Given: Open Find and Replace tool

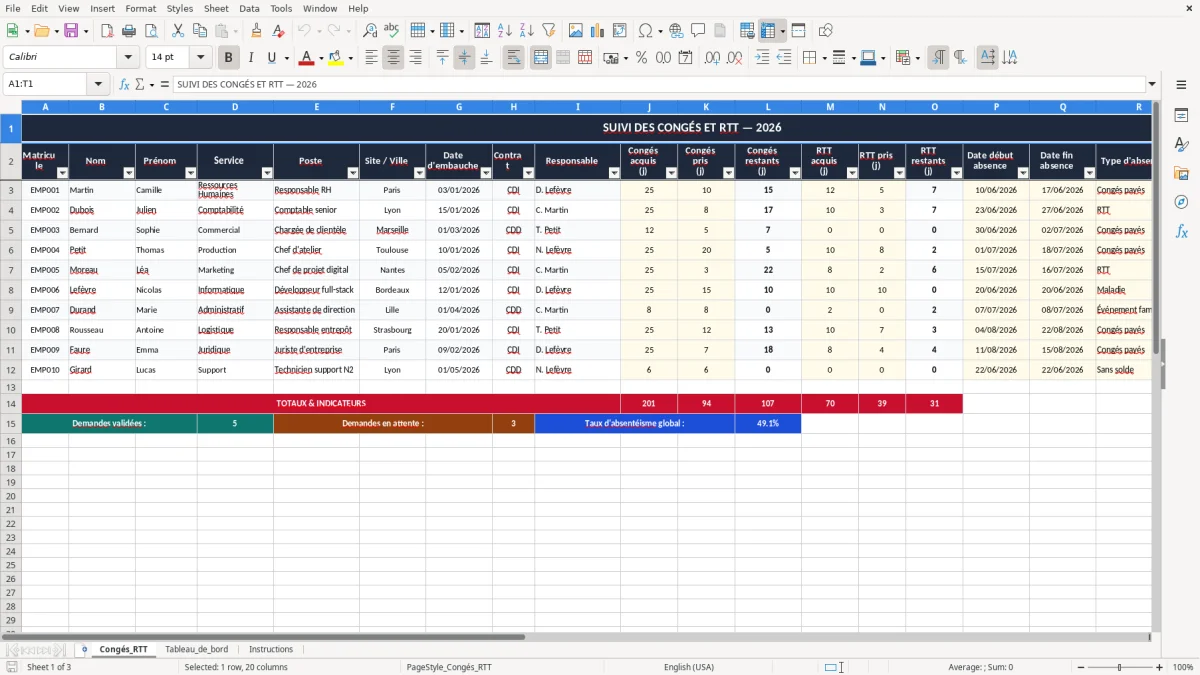Looking at the screenshot, I should (370, 31).
